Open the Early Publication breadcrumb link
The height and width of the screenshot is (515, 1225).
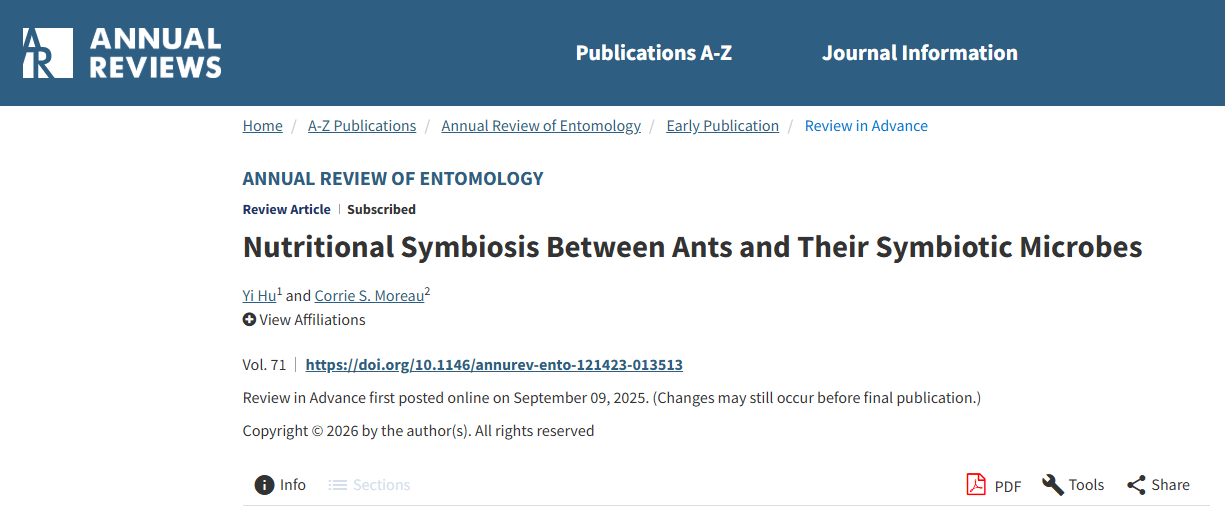point(722,126)
